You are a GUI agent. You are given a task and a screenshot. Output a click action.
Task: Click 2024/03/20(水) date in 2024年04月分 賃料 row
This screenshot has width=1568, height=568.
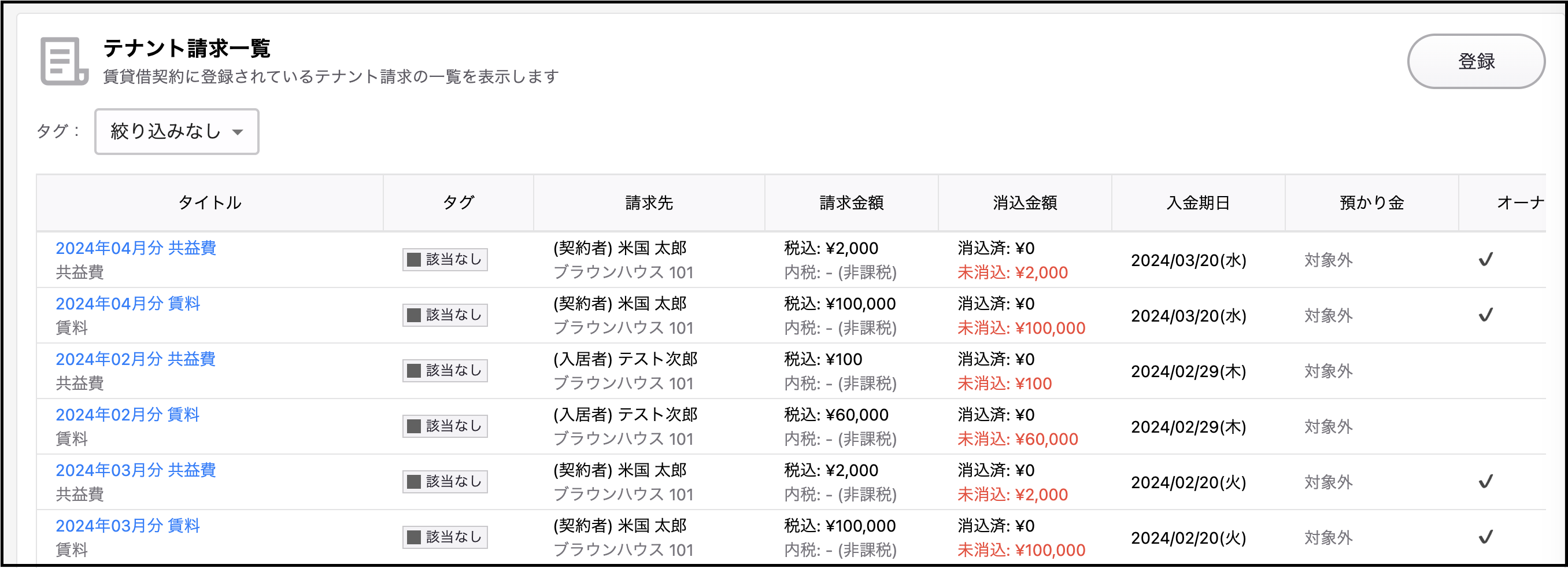pos(1189,316)
